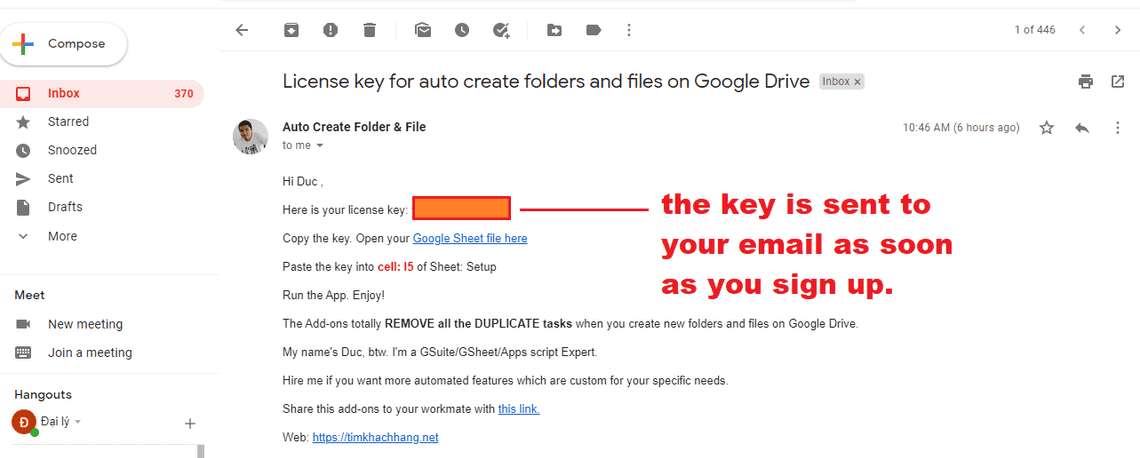Viewport: 1140px width, 458px height.
Task: Click the Compose button
Action: click(x=64, y=44)
